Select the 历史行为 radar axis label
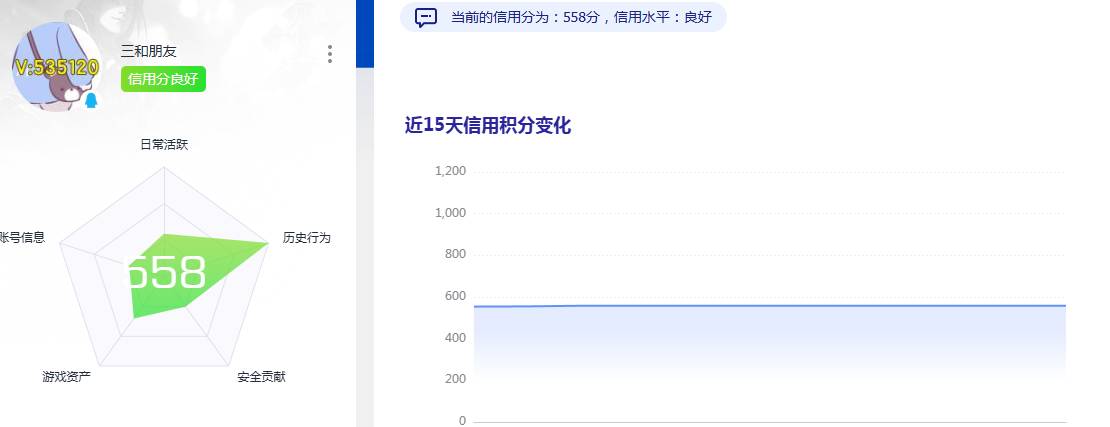Viewport: 1110px width, 427px height. 307,237
